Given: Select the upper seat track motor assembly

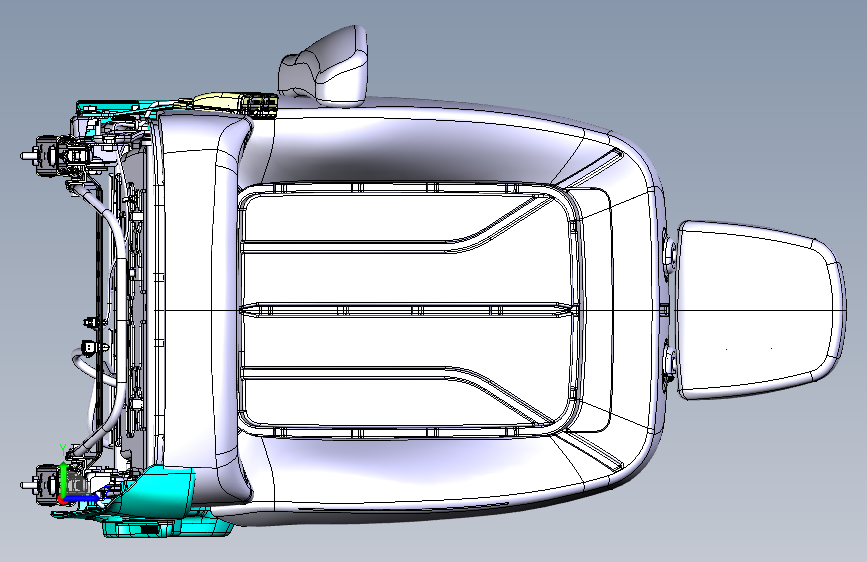Looking at the screenshot, I should 54,156.
